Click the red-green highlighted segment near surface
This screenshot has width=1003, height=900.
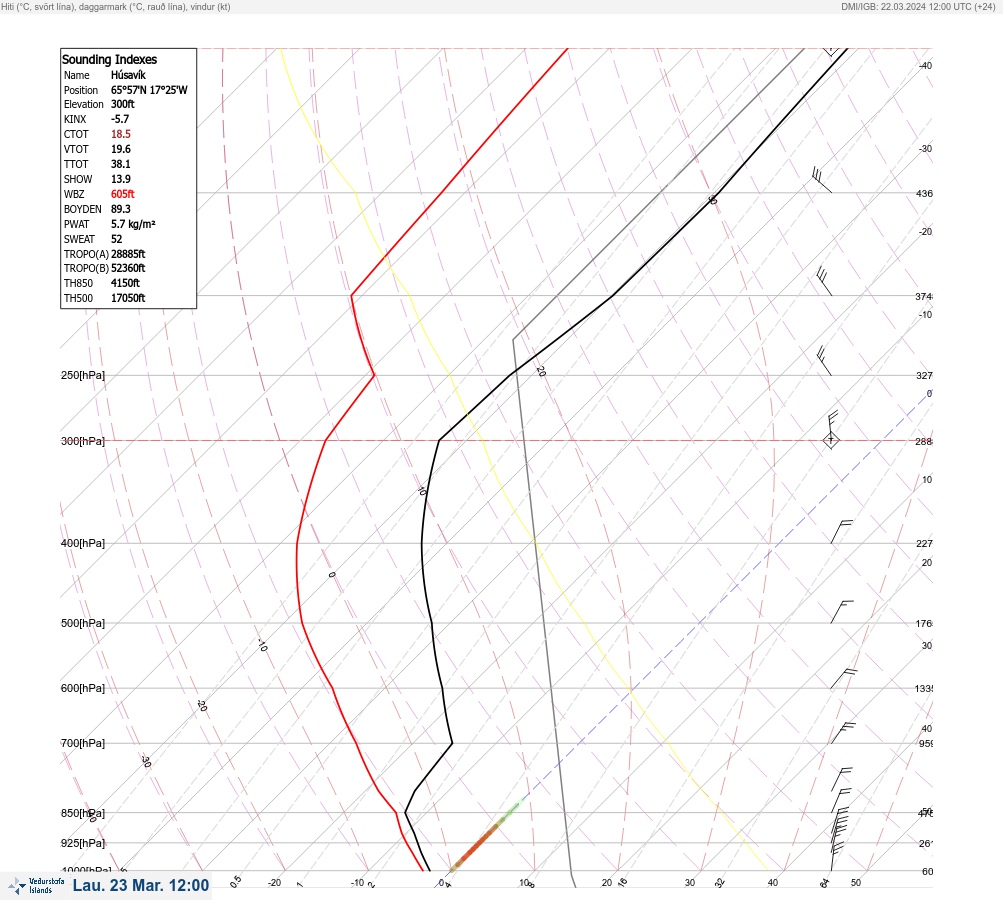pyautogui.click(x=485, y=837)
